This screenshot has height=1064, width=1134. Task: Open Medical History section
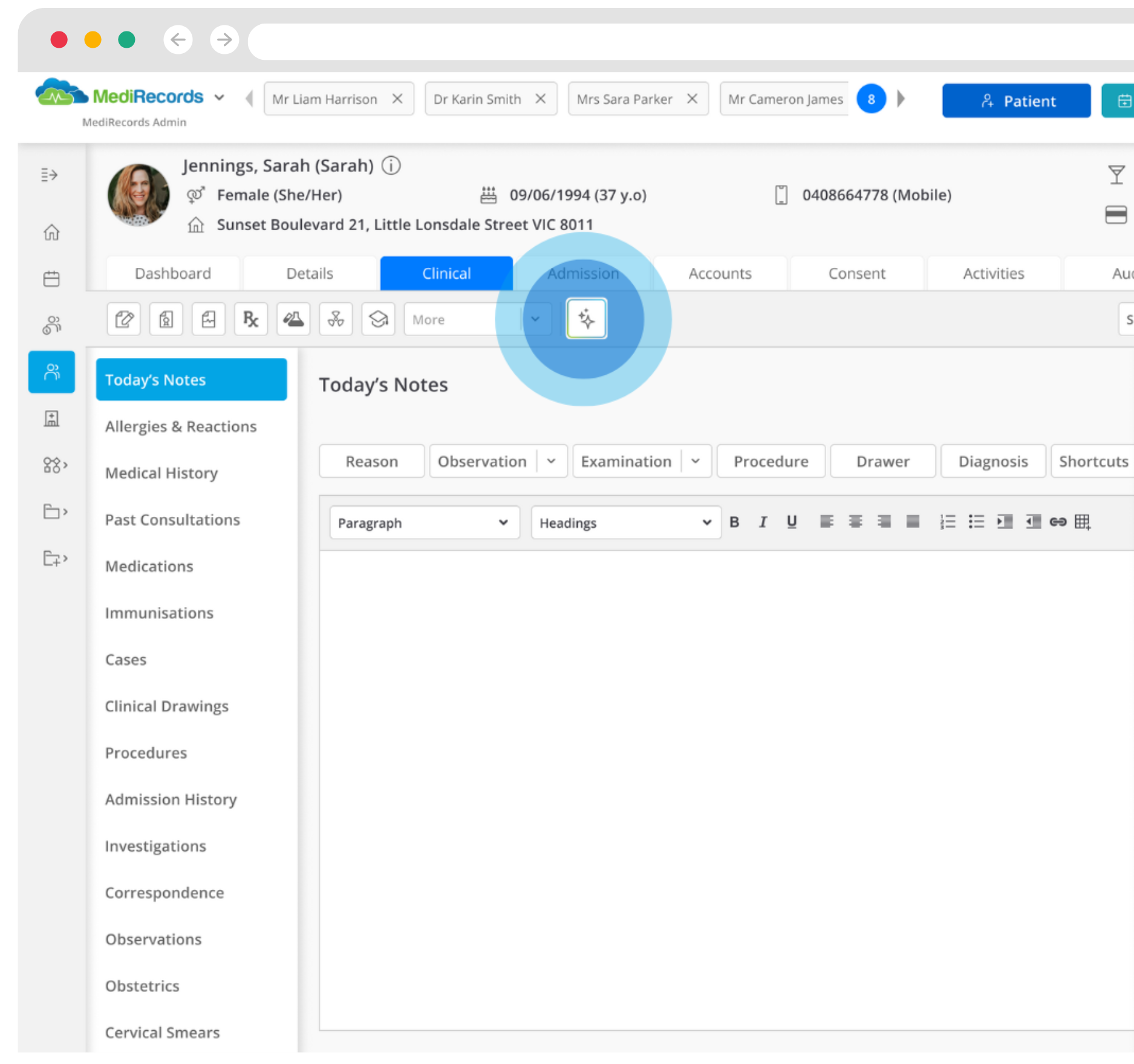[x=161, y=473]
